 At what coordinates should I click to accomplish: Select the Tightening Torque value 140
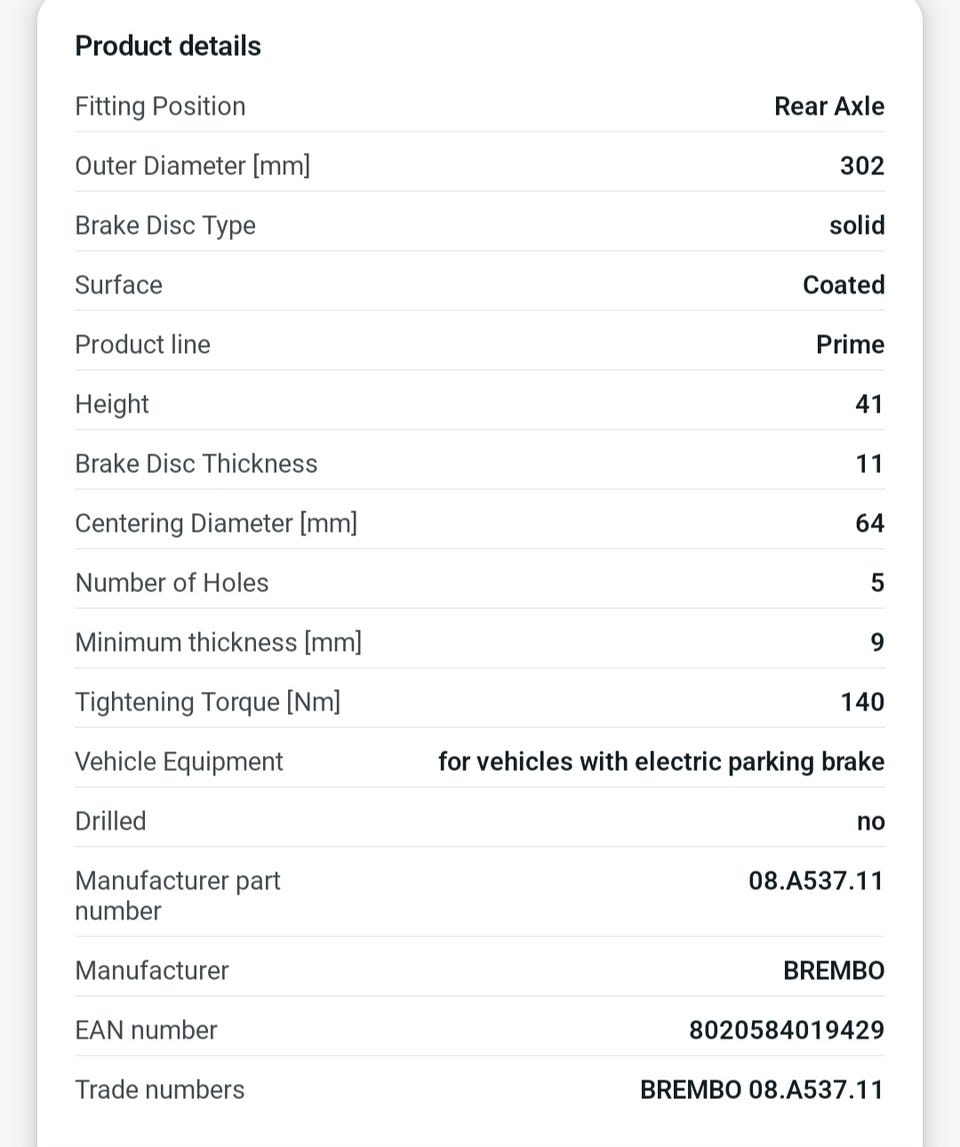point(862,702)
